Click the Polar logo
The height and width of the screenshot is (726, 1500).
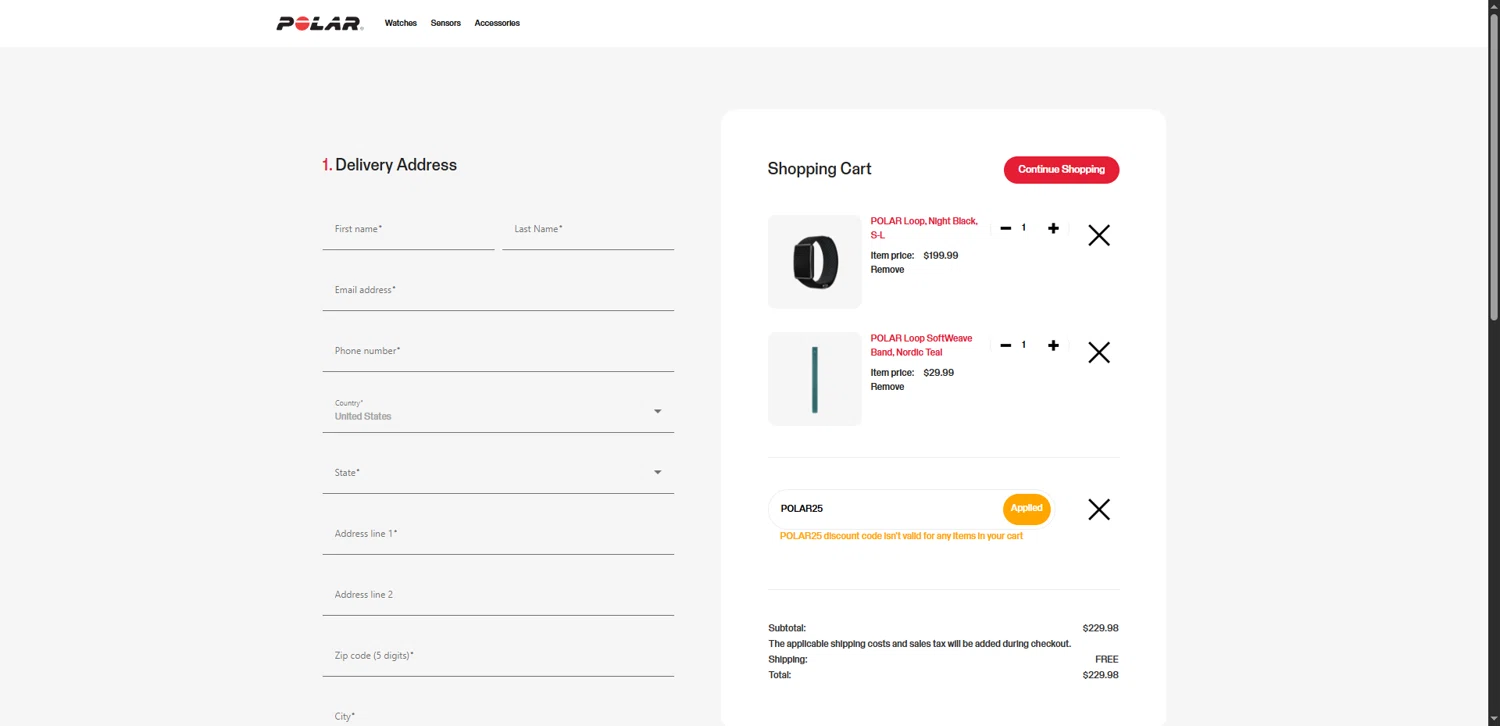(319, 23)
